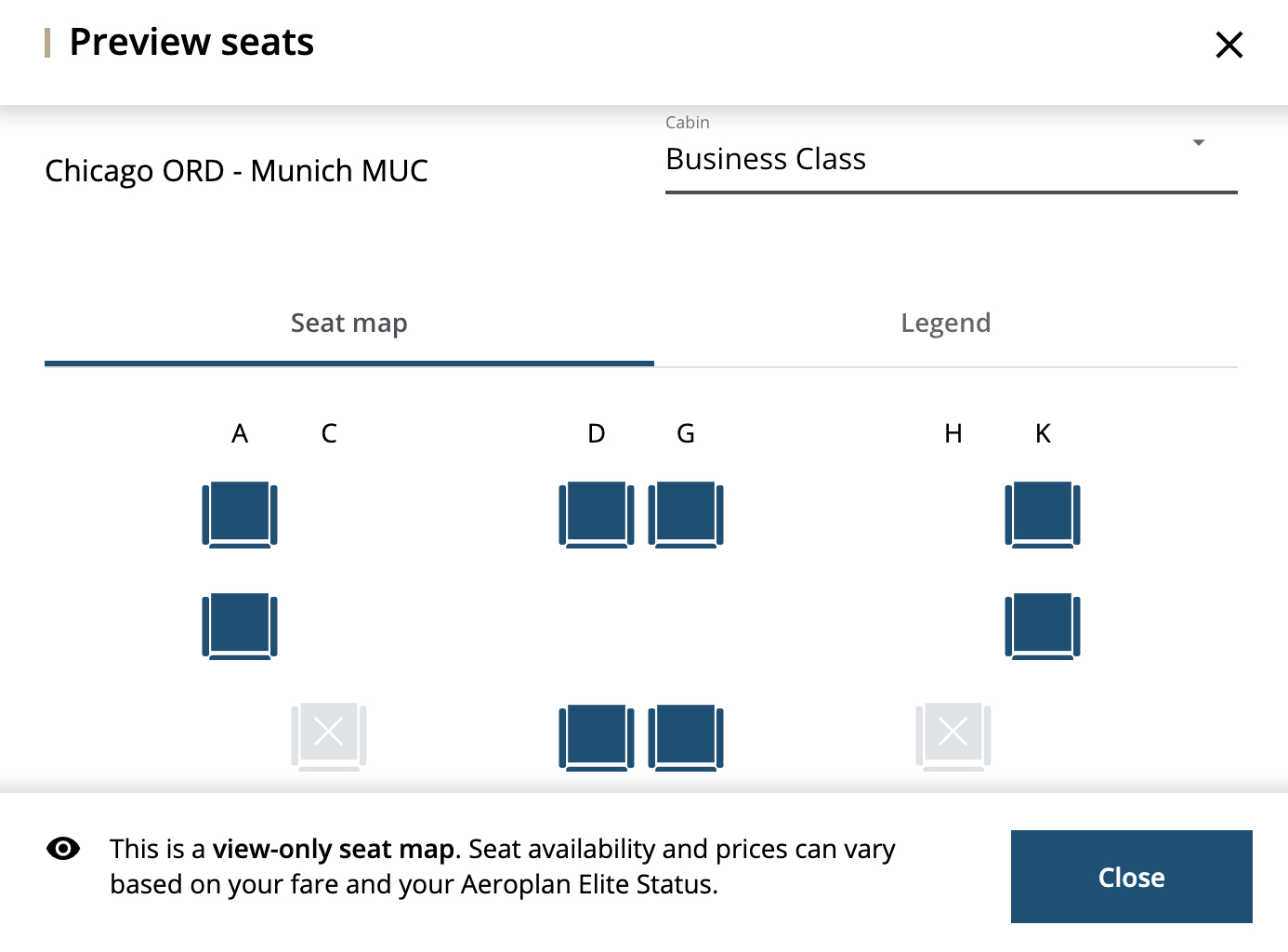Dismiss the dialog with the X icon
Image resolution: width=1288 pixels, height=952 pixels.
pos(1229,44)
